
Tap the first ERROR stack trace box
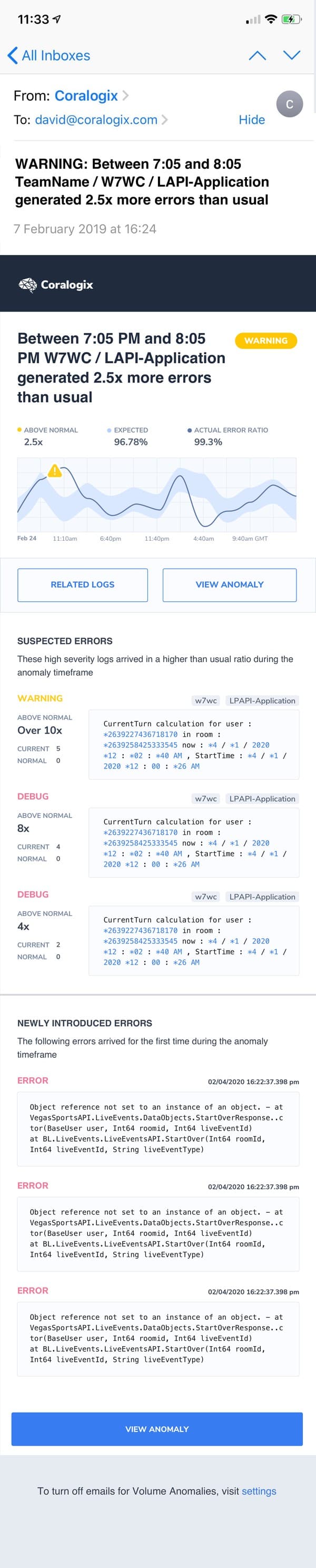tap(158, 1128)
